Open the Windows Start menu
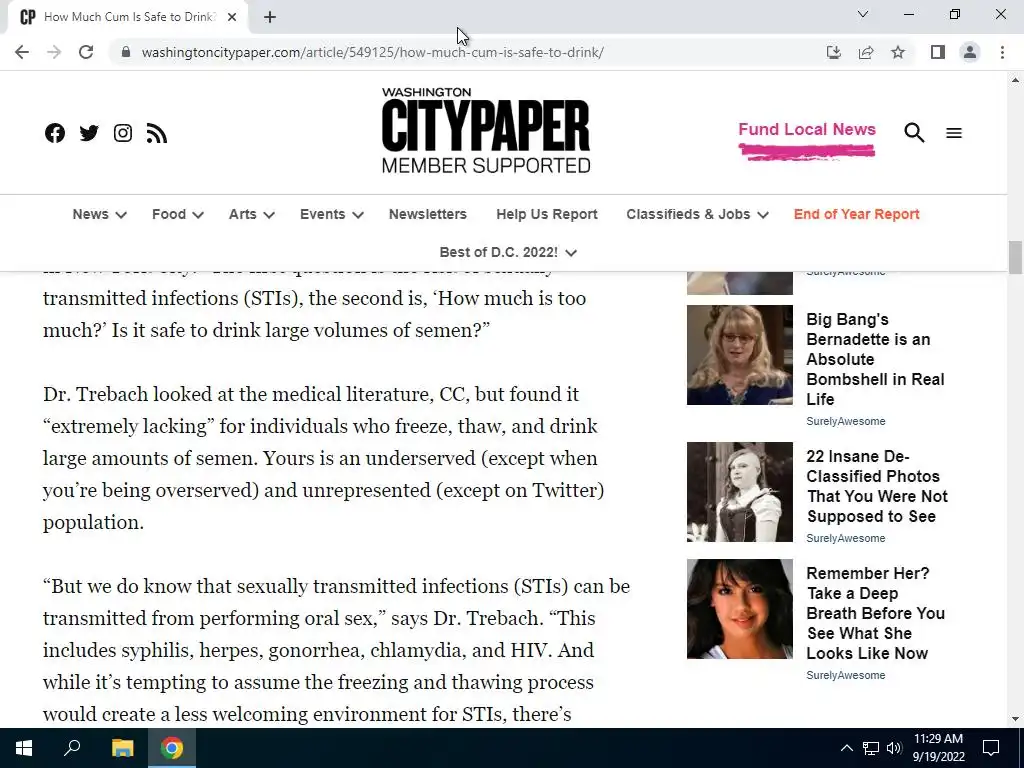The image size is (1024, 768). 24,748
